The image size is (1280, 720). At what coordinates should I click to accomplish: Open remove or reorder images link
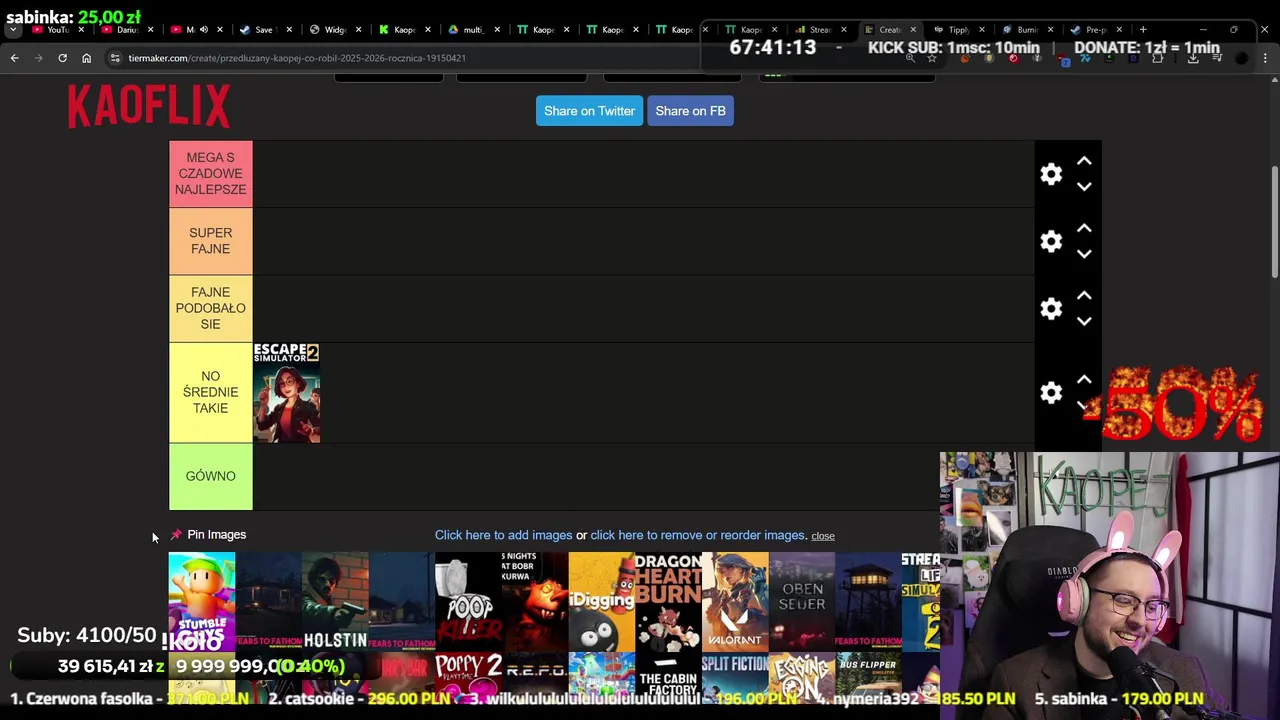click(x=698, y=535)
